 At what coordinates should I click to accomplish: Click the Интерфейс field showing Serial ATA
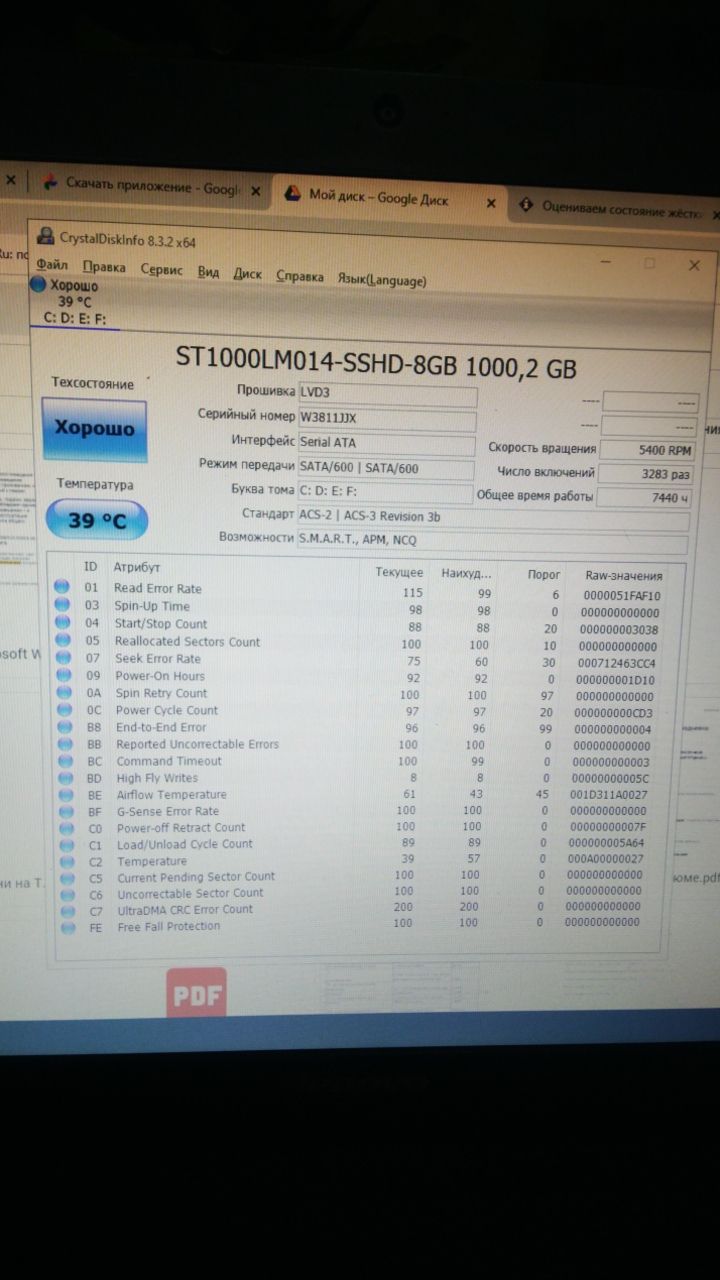tap(387, 443)
